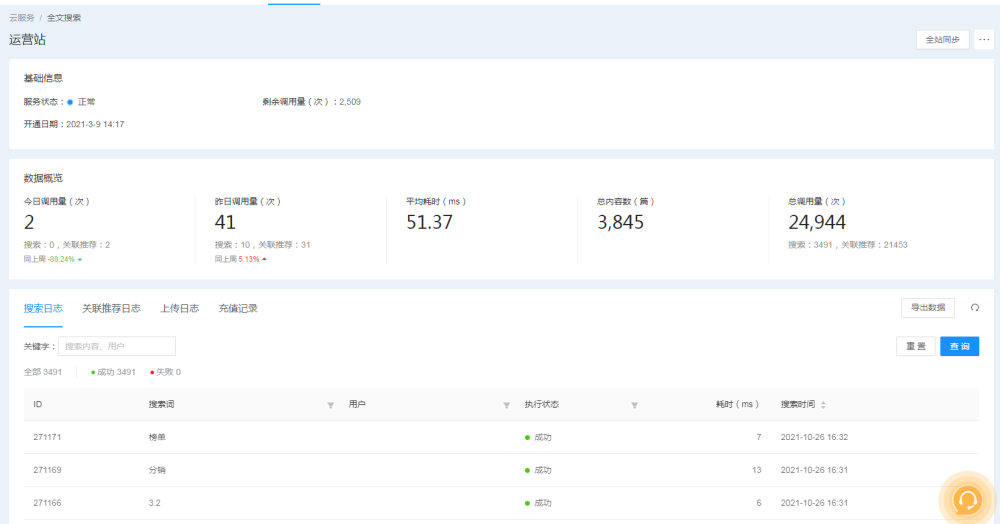1000x524 pixels.
Task: Click the 总内容数 value 3,845
Action: pyautogui.click(x=621, y=222)
